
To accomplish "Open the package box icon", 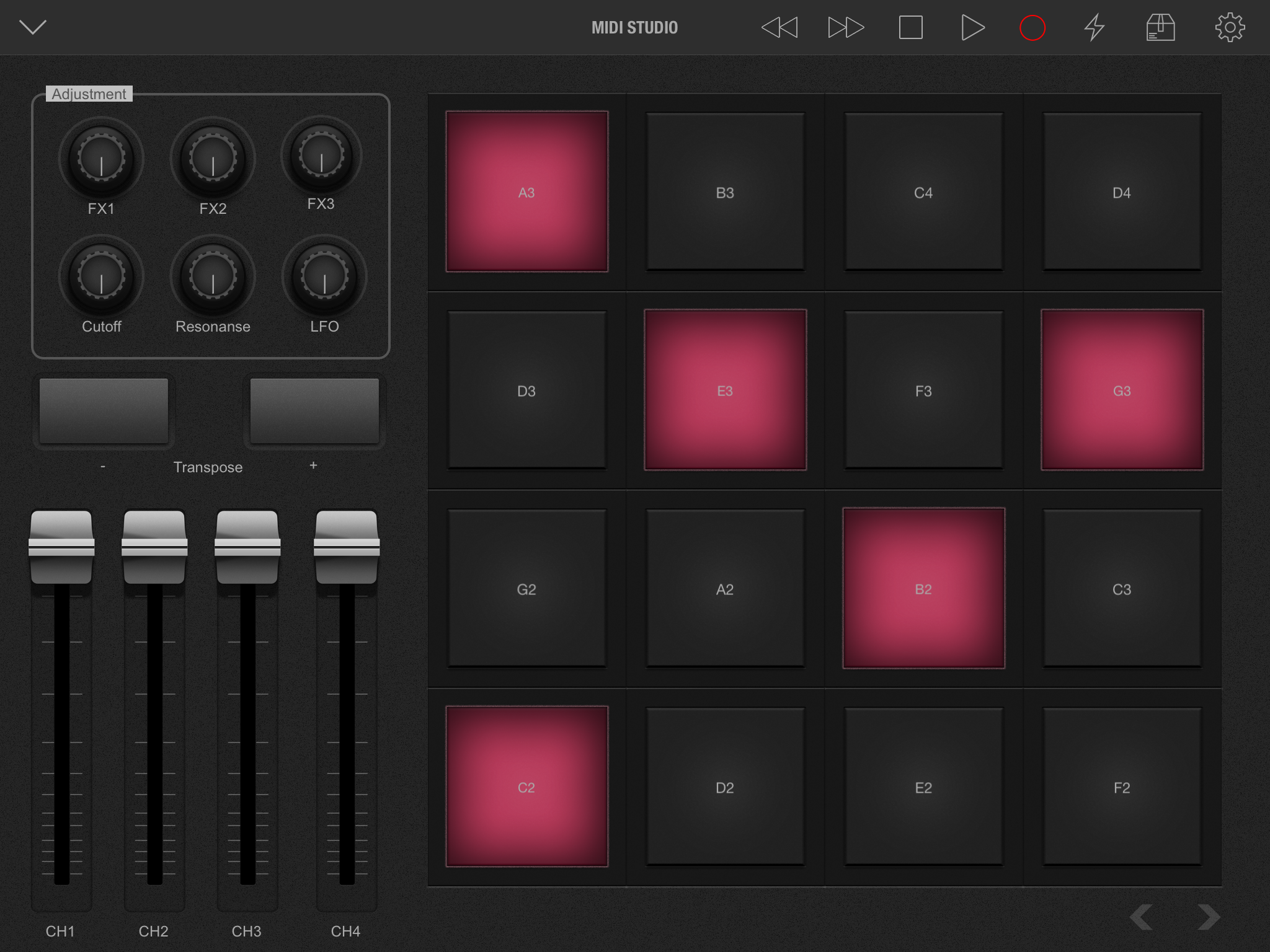I will (x=1160, y=28).
